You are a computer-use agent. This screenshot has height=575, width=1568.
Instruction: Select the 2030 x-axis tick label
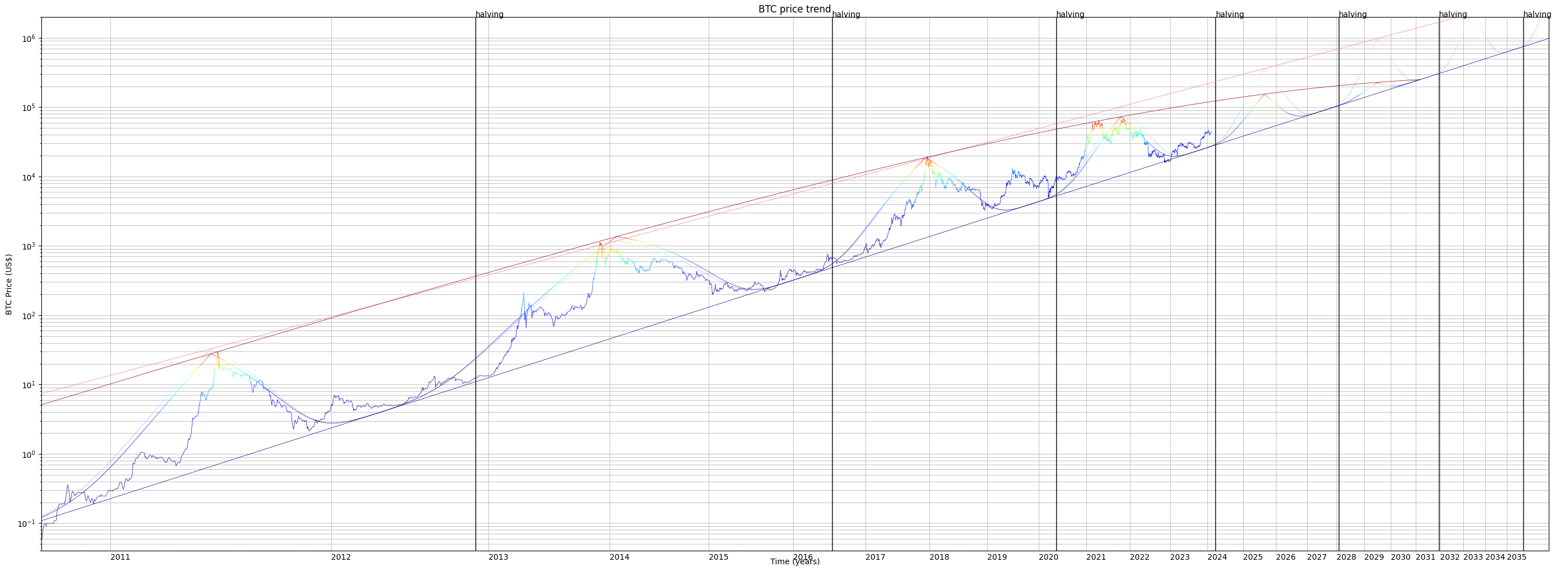click(1400, 557)
